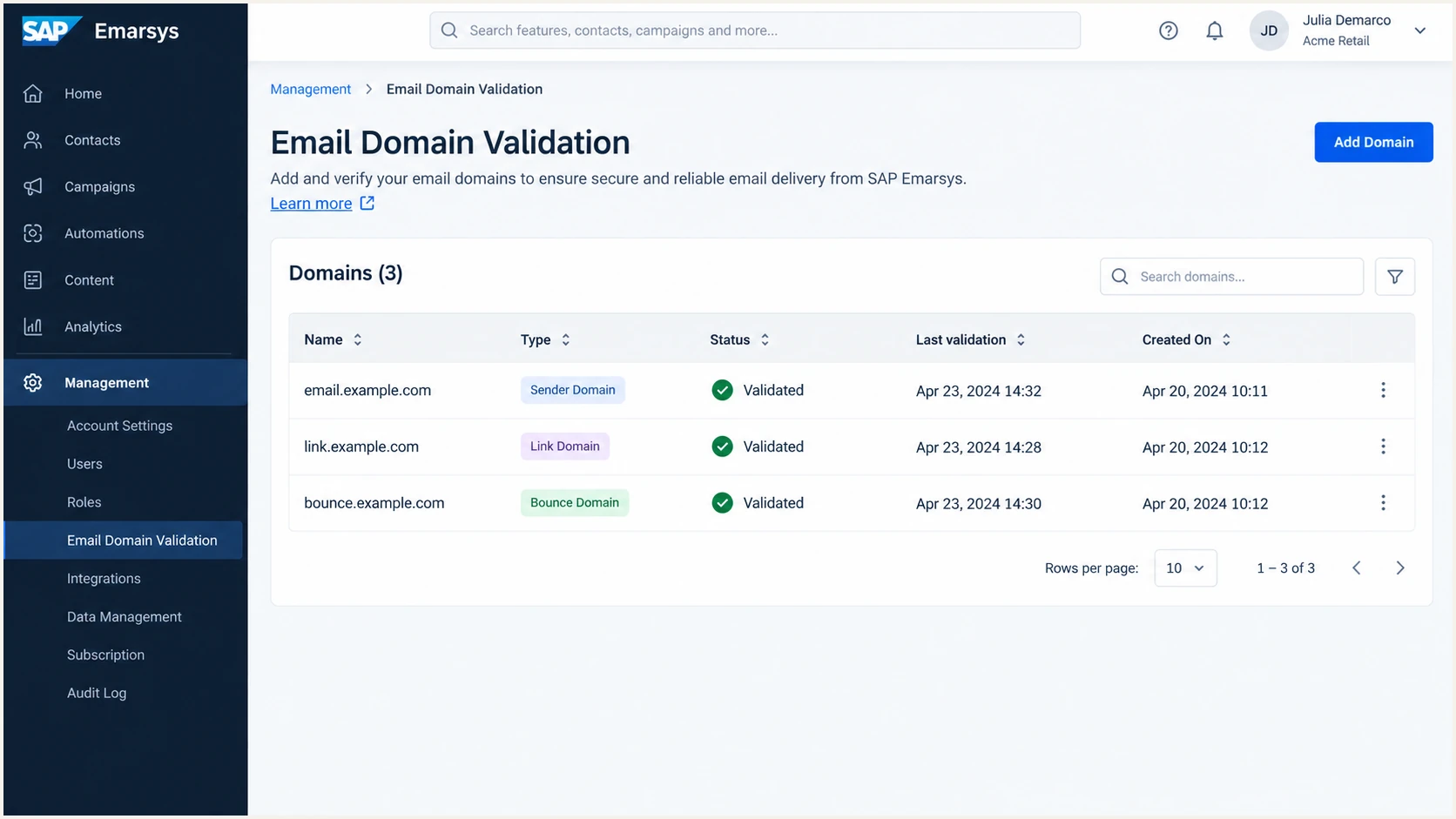Image resolution: width=1456 pixels, height=819 pixels.
Task: Click the Add Domain button
Action: (x=1373, y=142)
